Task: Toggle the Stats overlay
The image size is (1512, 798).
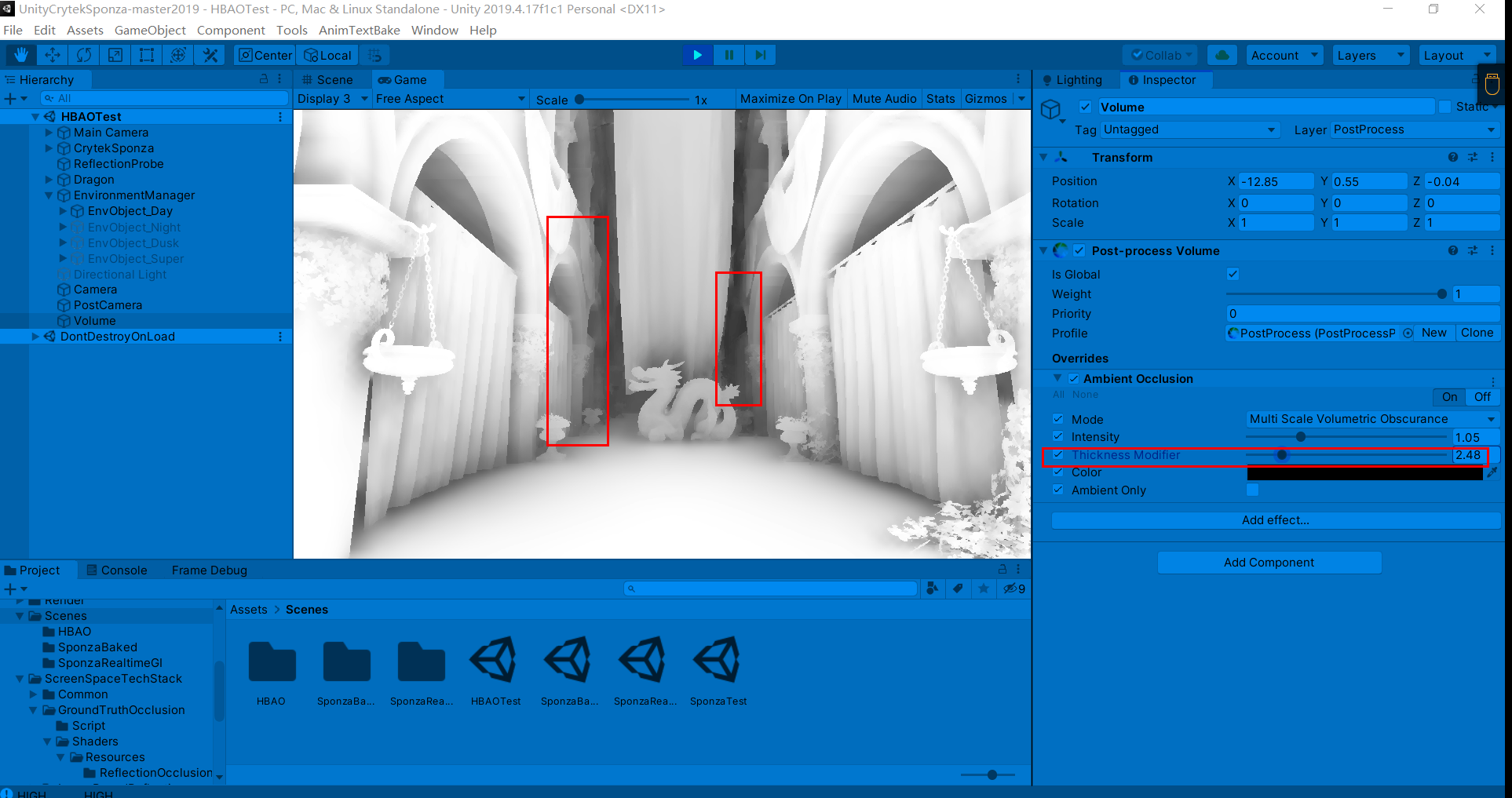Action: coord(940,98)
